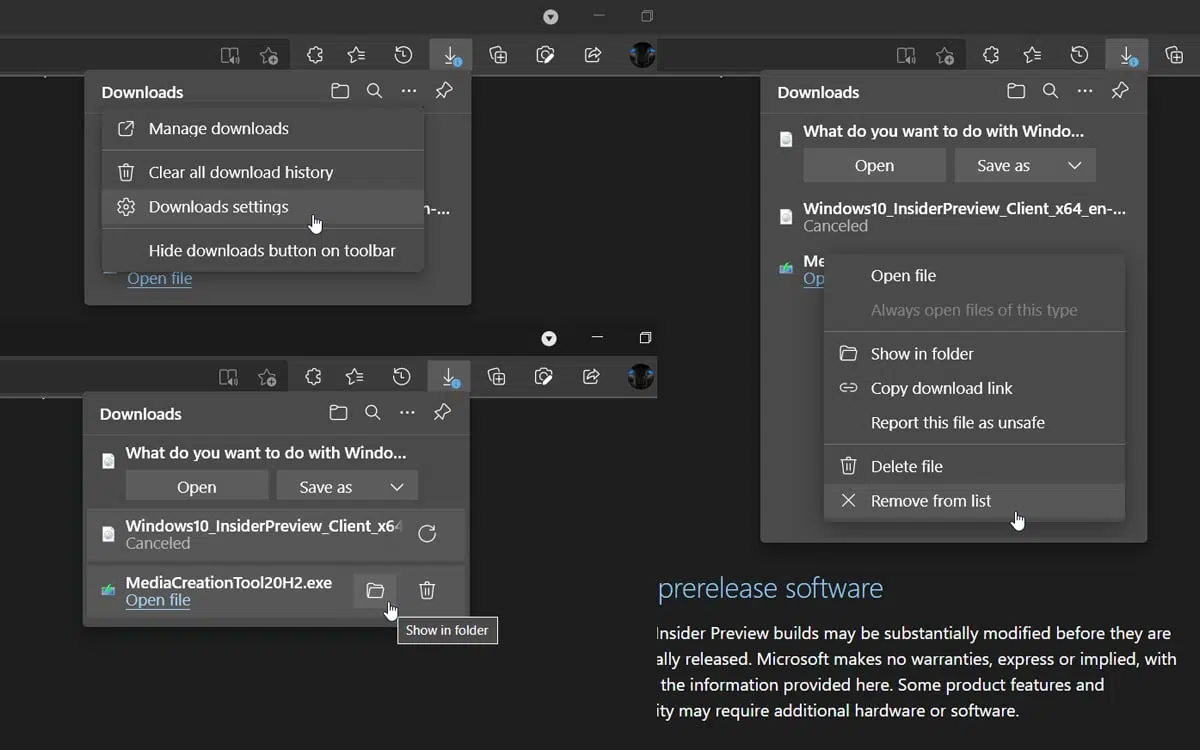The height and width of the screenshot is (750, 1200).
Task: Open Downloads settings from the more options menu
Action: click(263, 207)
